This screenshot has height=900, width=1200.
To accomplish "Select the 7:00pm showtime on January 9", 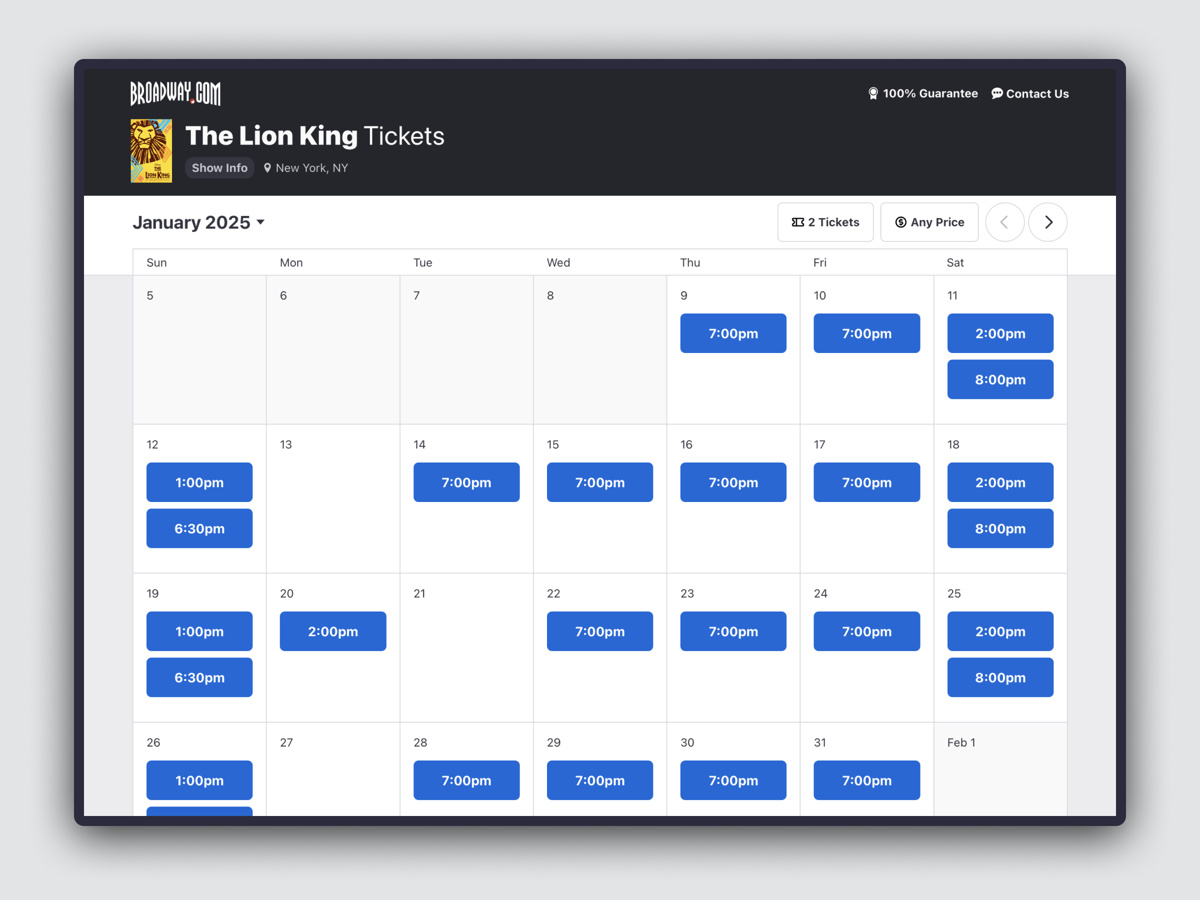I will coord(733,333).
